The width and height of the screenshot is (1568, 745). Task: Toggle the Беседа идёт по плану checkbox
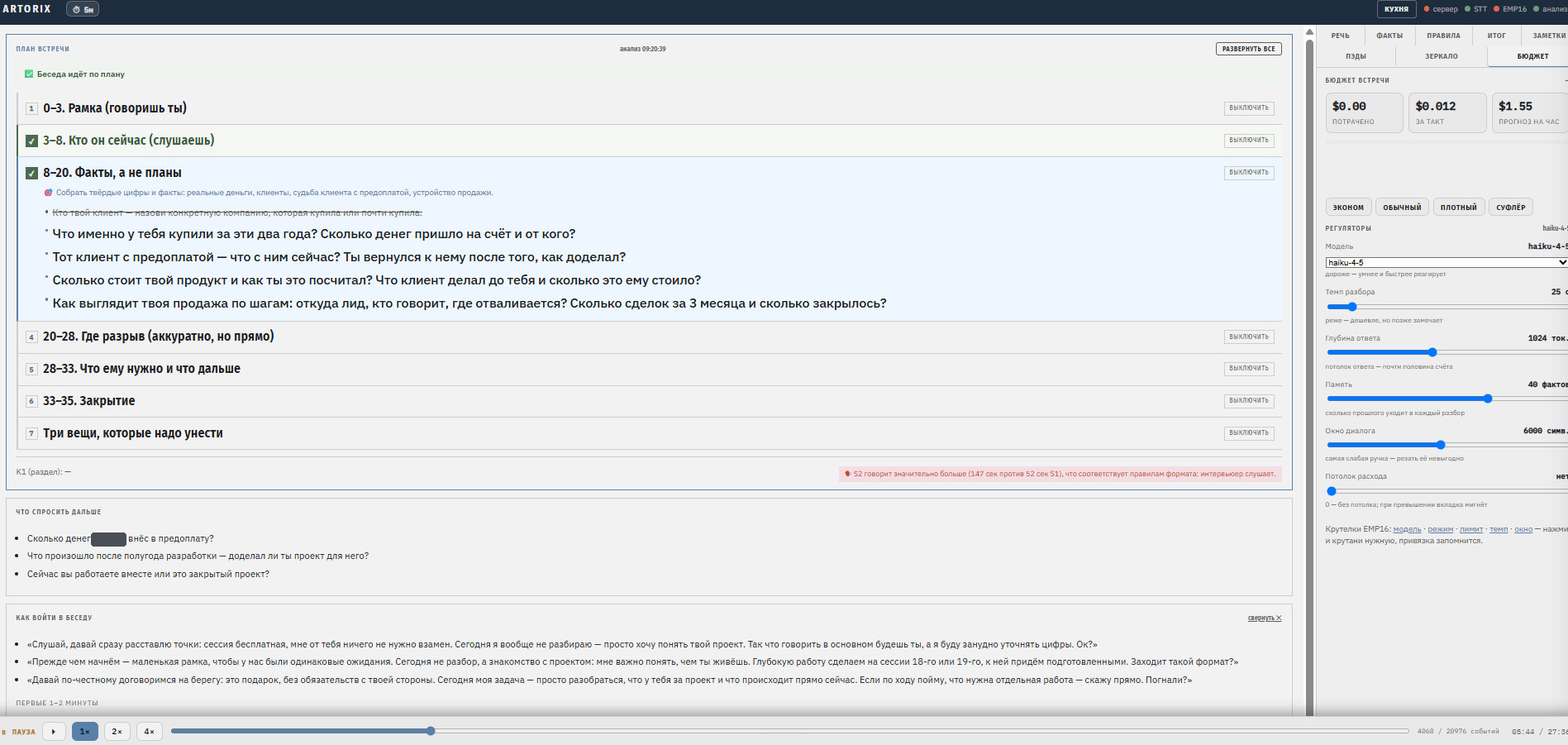[x=29, y=74]
